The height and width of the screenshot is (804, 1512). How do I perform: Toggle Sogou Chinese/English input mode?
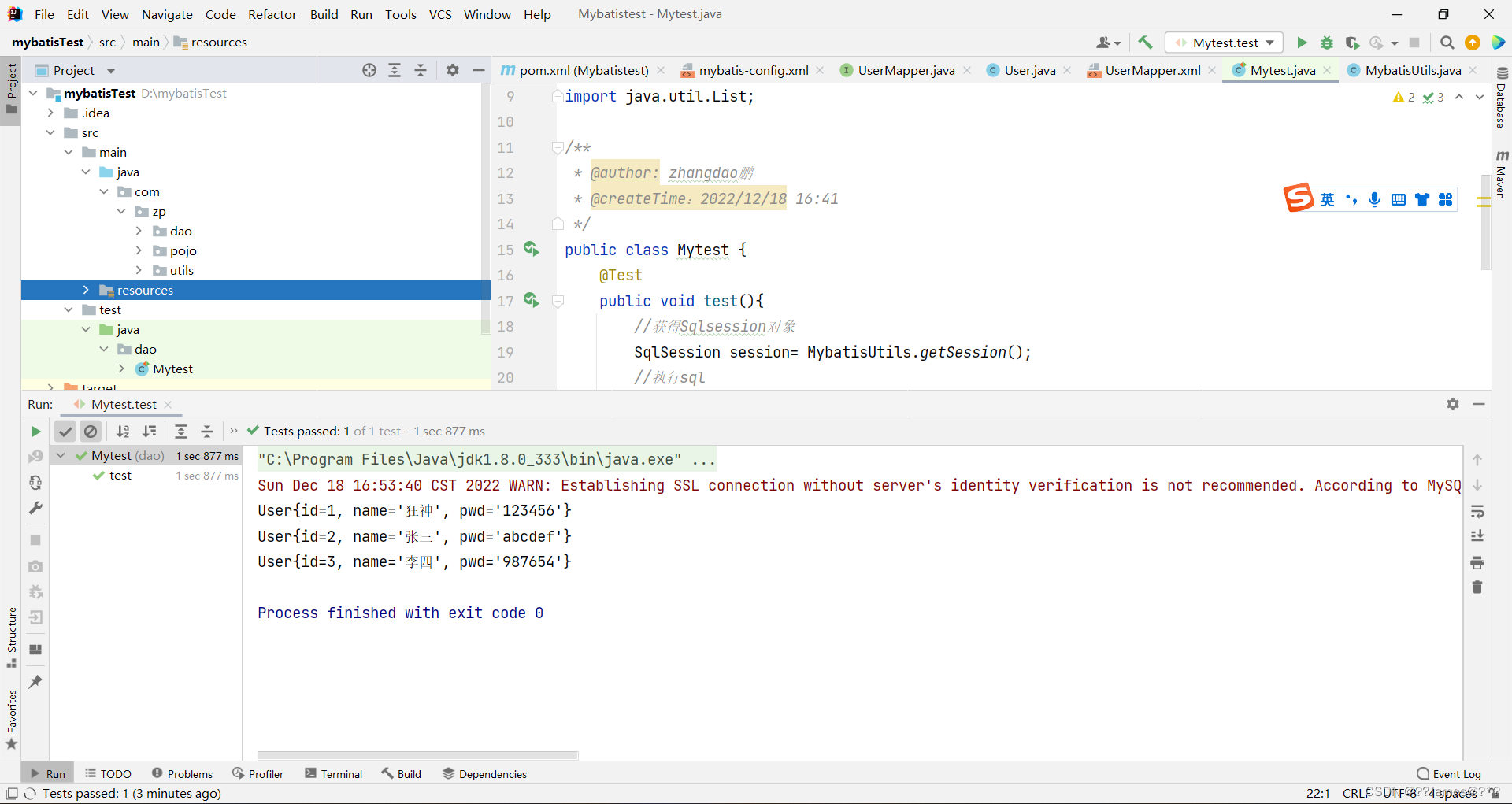(1328, 199)
